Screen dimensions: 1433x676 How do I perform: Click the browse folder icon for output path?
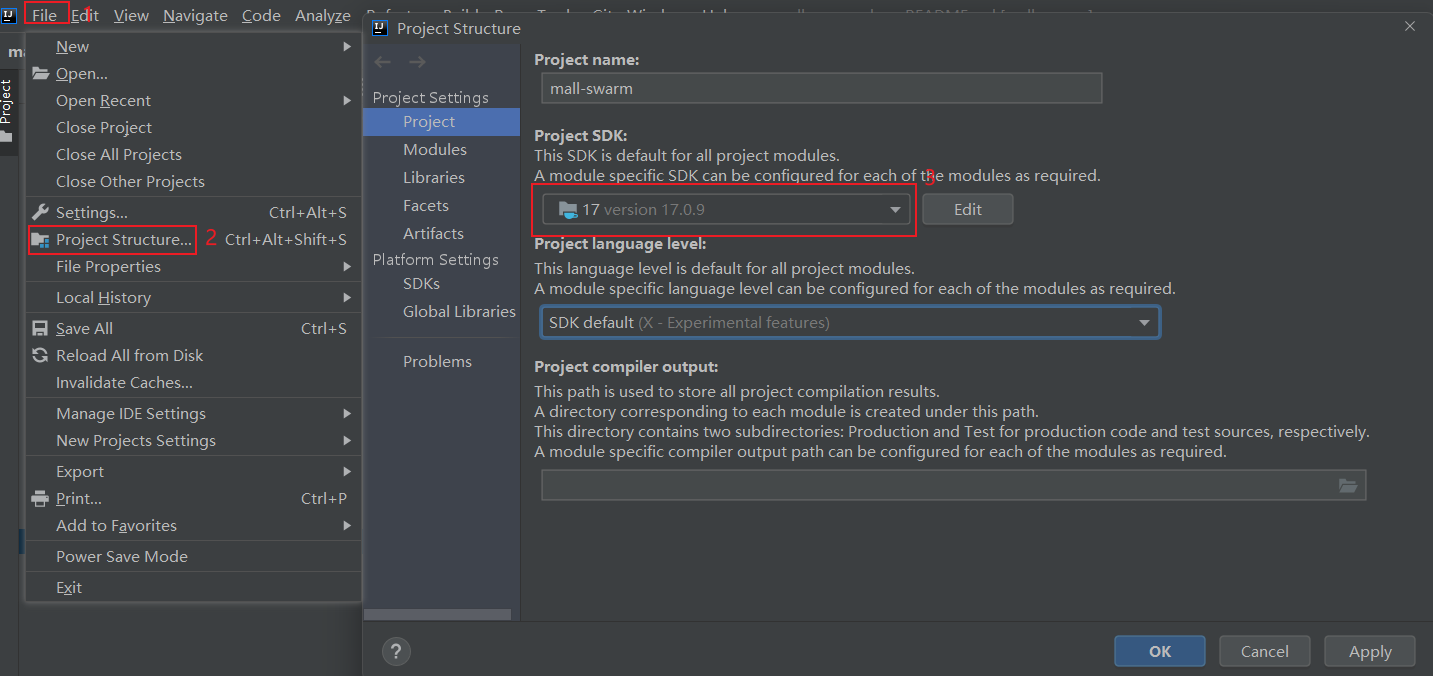[1348, 485]
